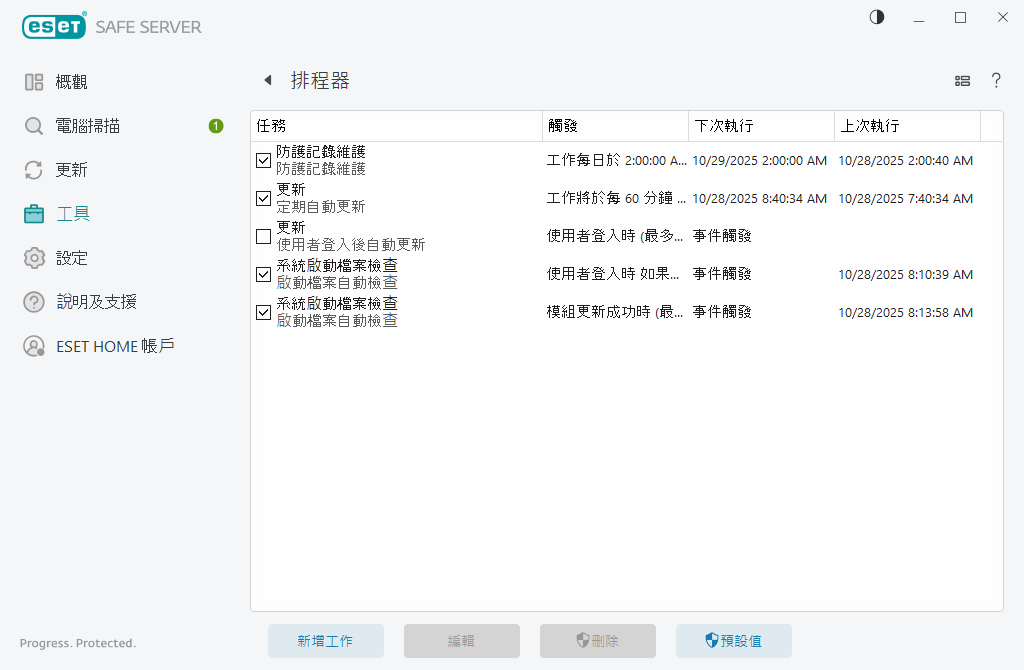Toggle the dark/light contrast theme icon
This screenshot has width=1024, height=670.
click(x=877, y=17)
